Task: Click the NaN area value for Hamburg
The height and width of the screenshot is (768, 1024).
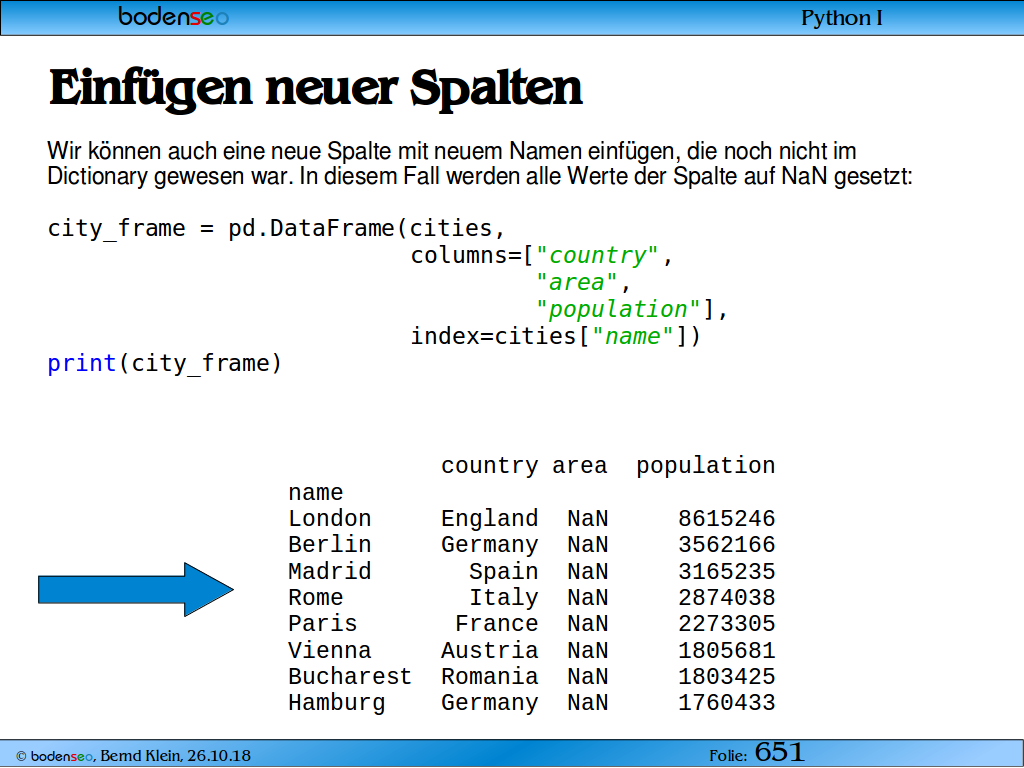Action: (x=588, y=703)
